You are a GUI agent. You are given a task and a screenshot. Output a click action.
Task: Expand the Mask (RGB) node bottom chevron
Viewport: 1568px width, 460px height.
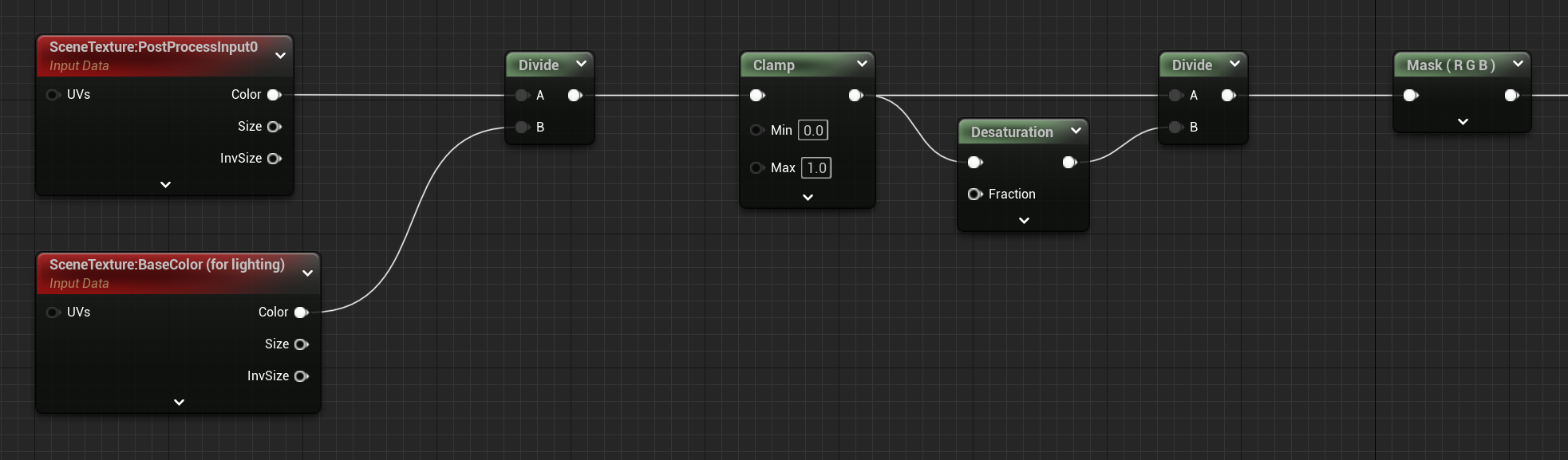click(1463, 122)
